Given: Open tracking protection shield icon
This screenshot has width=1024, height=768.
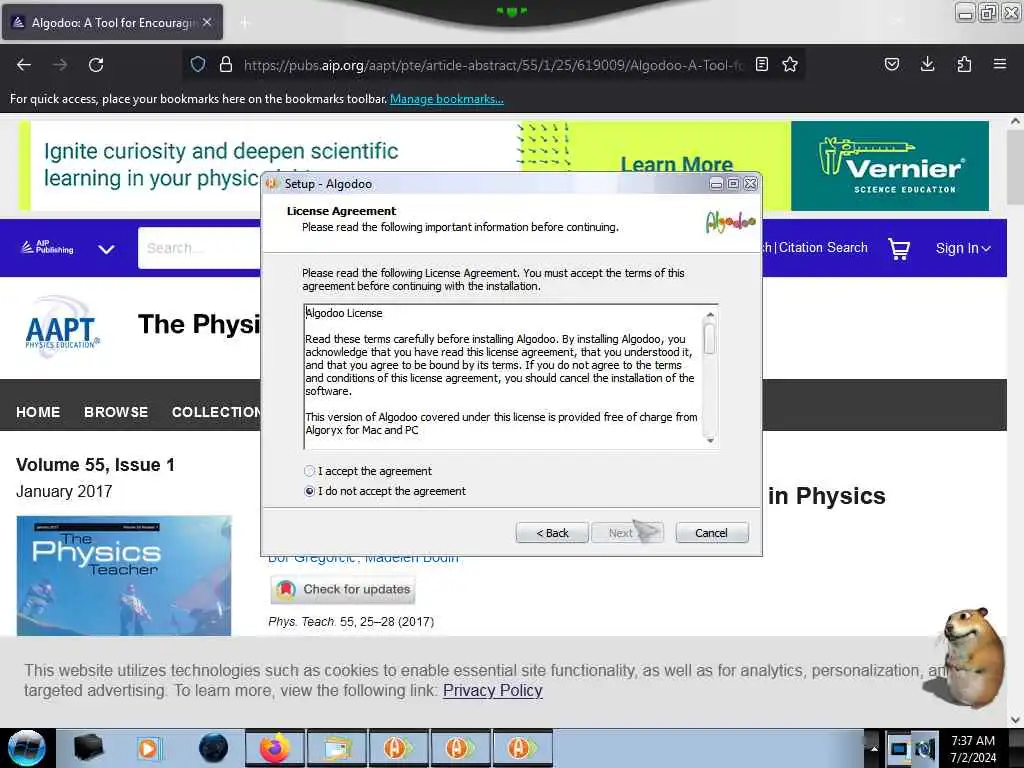Looking at the screenshot, I should pos(198,64).
